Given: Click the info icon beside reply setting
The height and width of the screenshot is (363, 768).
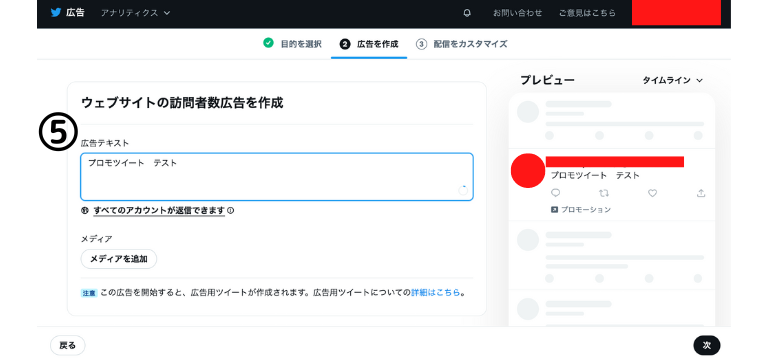Looking at the screenshot, I should point(230,211).
